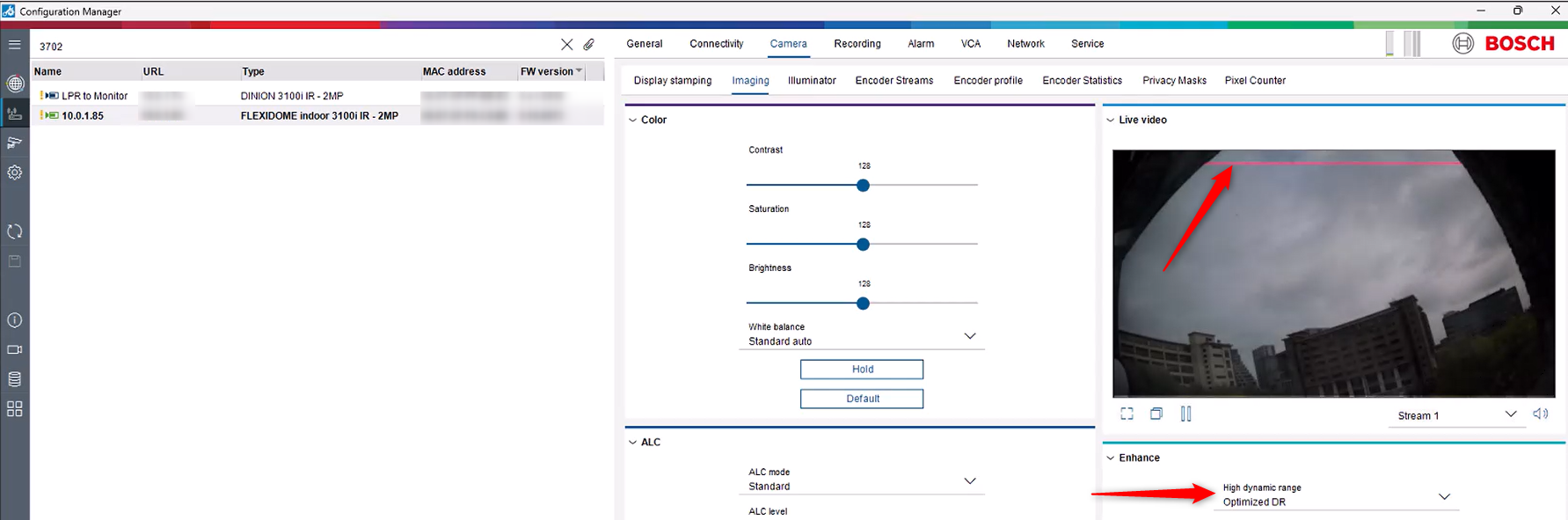Show live video in fullscreen

[1127, 414]
